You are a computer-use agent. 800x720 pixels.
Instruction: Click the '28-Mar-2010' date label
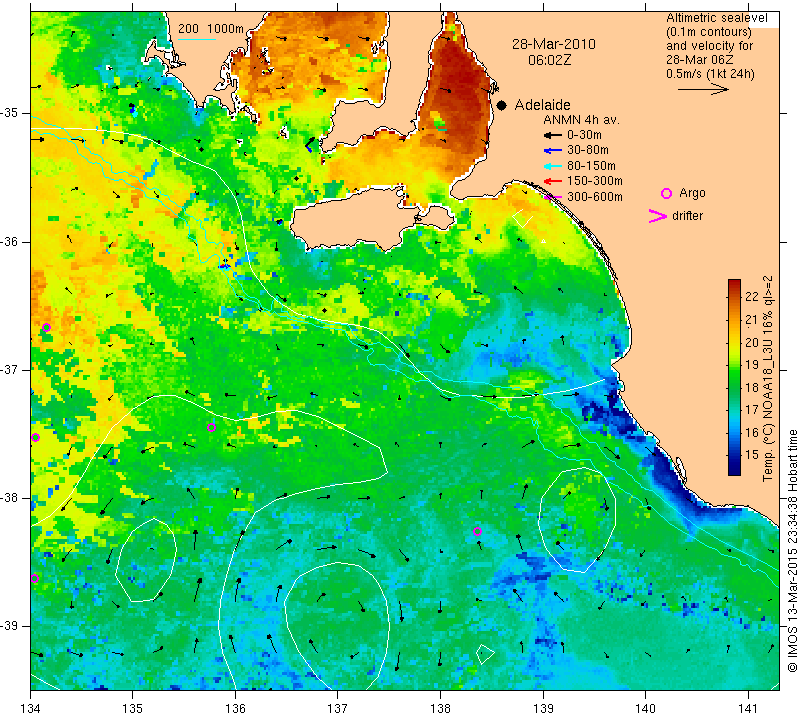554,44
